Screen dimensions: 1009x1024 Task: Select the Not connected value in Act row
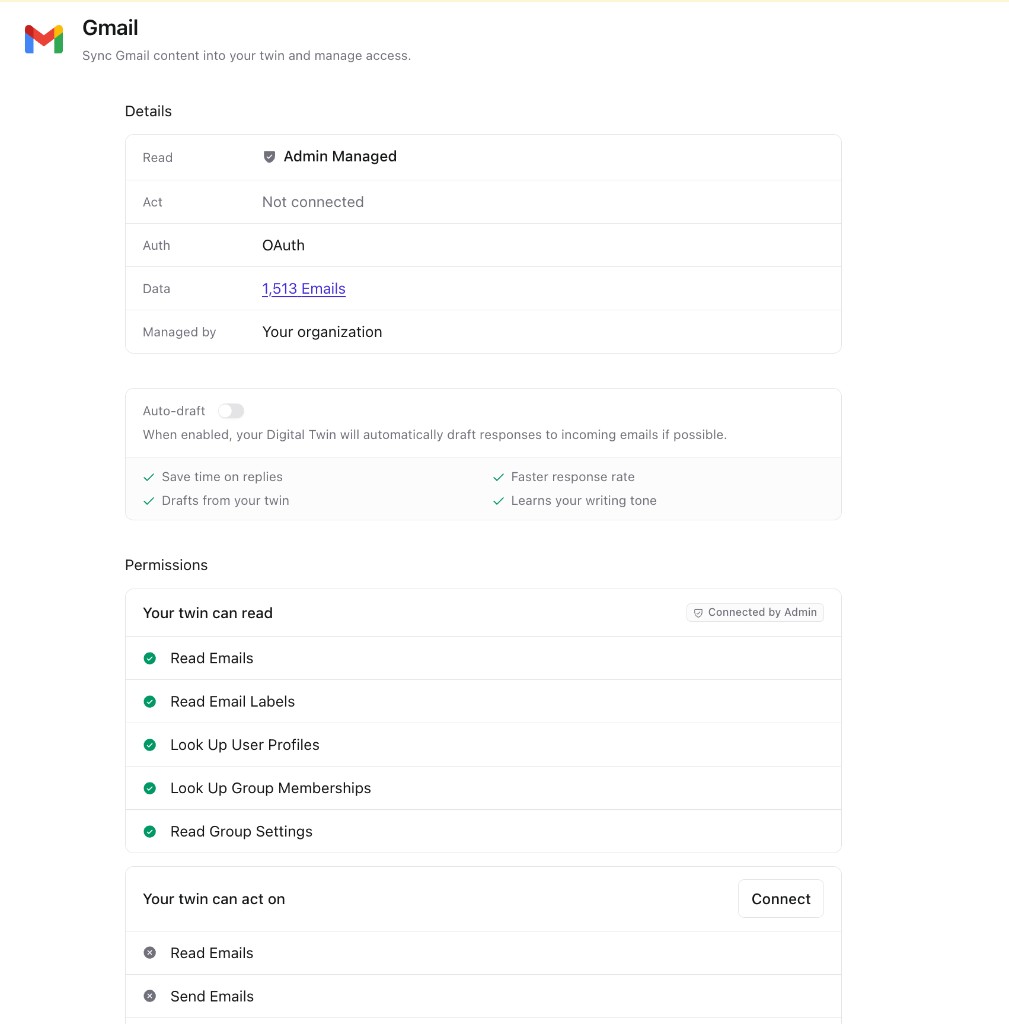point(313,202)
